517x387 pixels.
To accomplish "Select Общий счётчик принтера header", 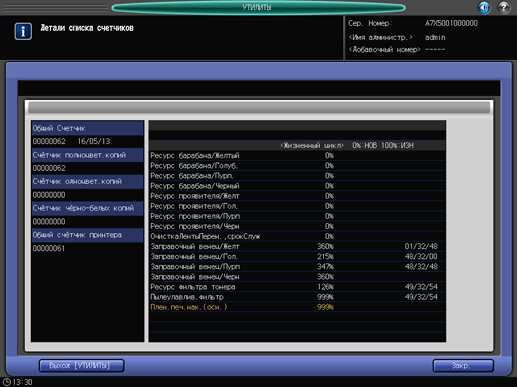I will click(88, 235).
